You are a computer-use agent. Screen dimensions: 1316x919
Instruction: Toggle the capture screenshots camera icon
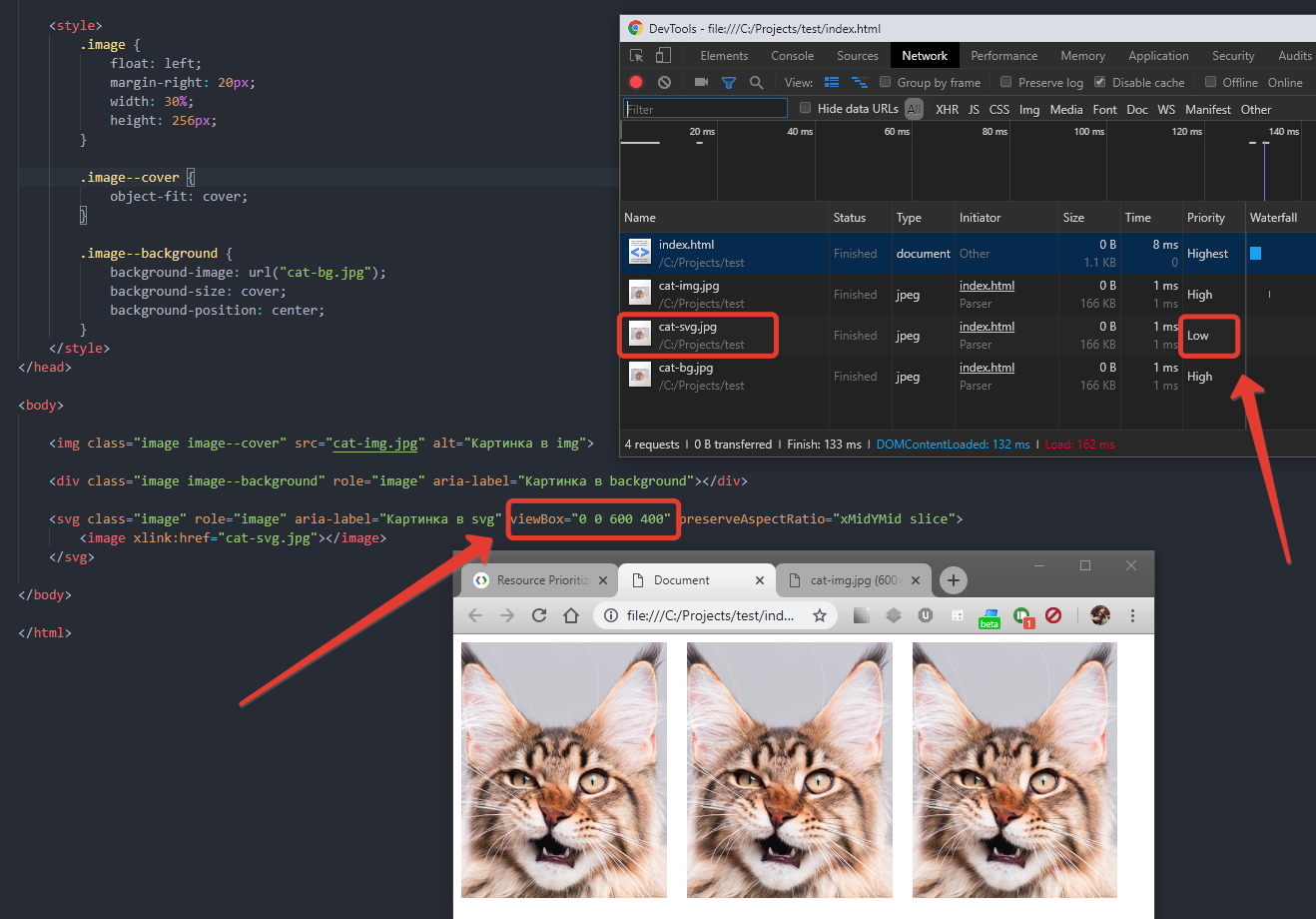pyautogui.click(x=701, y=83)
